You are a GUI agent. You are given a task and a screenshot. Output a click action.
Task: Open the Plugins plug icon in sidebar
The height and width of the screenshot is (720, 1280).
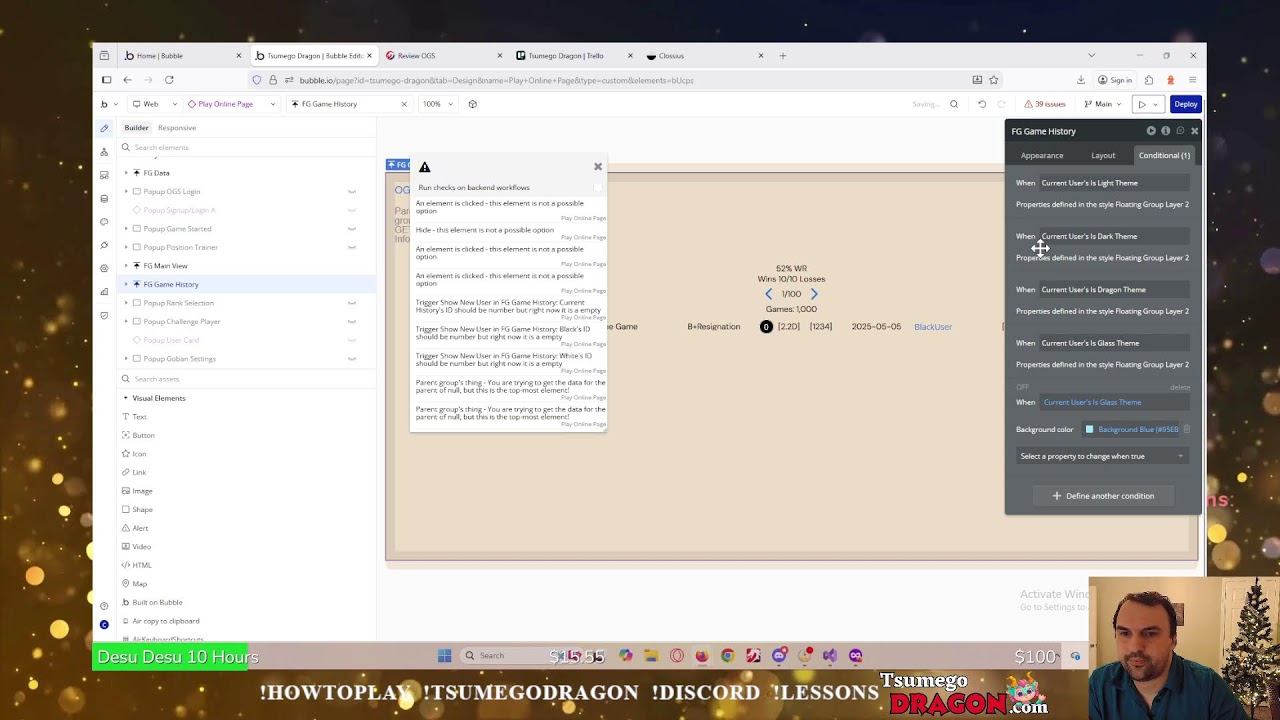(104, 245)
